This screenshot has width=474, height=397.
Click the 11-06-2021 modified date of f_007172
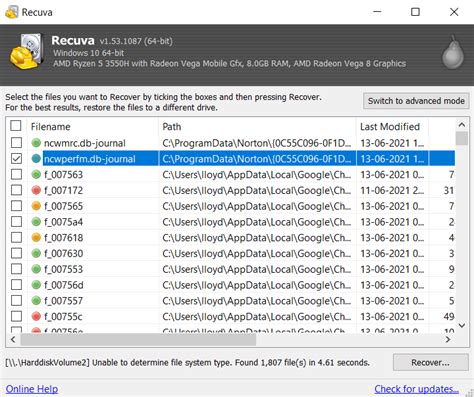pos(392,191)
